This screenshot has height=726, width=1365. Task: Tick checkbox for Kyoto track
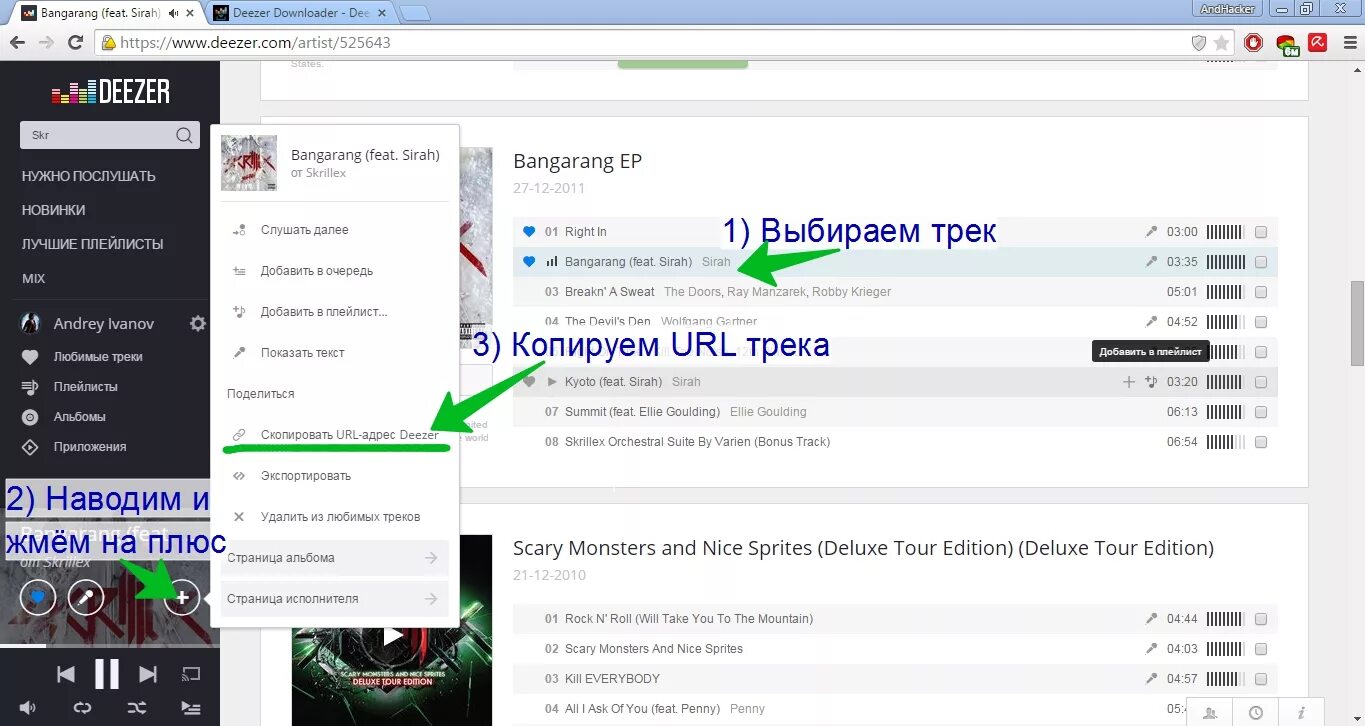[x=1261, y=382]
